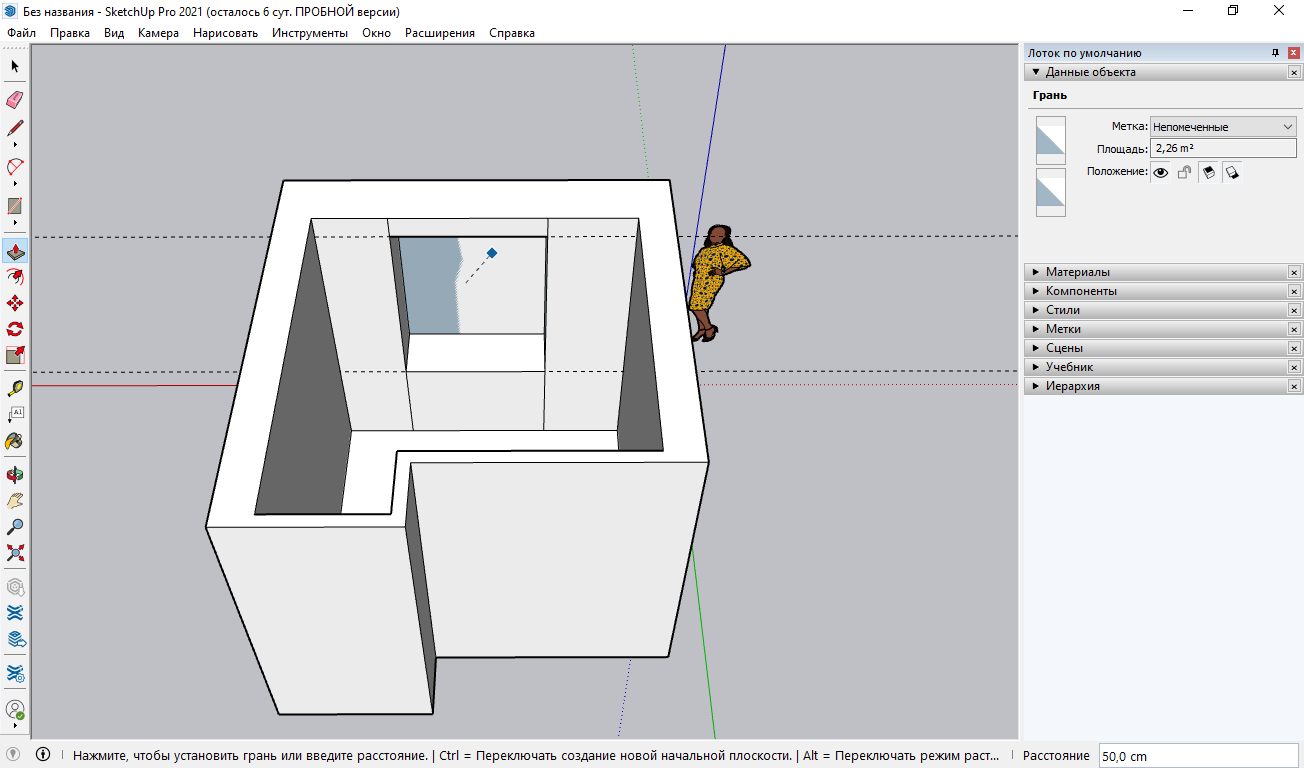Toggle the cast shadows icon
This screenshot has width=1304, height=768.
tap(1232, 172)
